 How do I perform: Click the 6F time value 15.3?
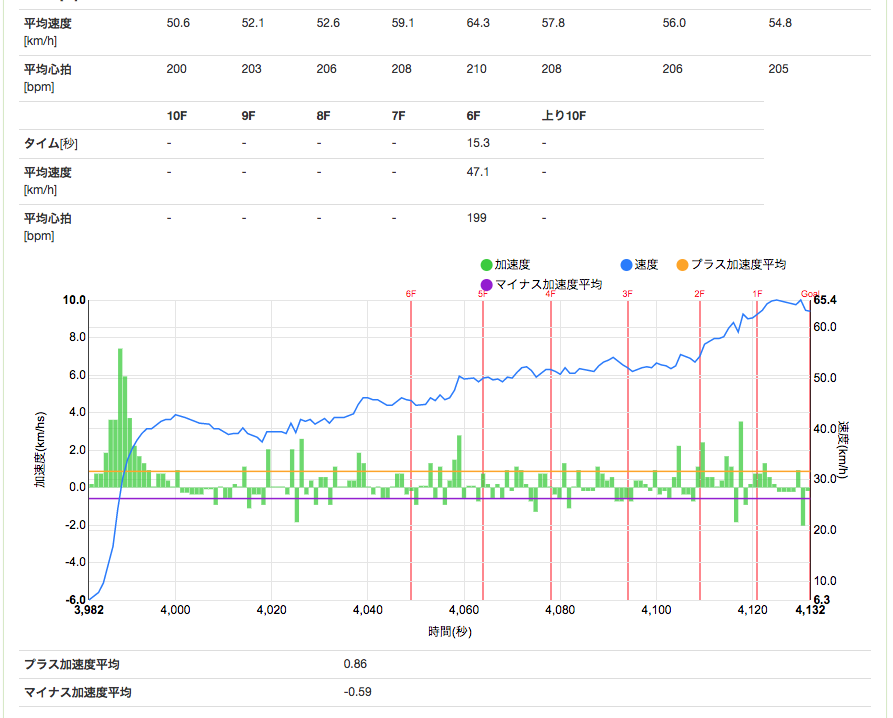pyautogui.click(x=478, y=143)
